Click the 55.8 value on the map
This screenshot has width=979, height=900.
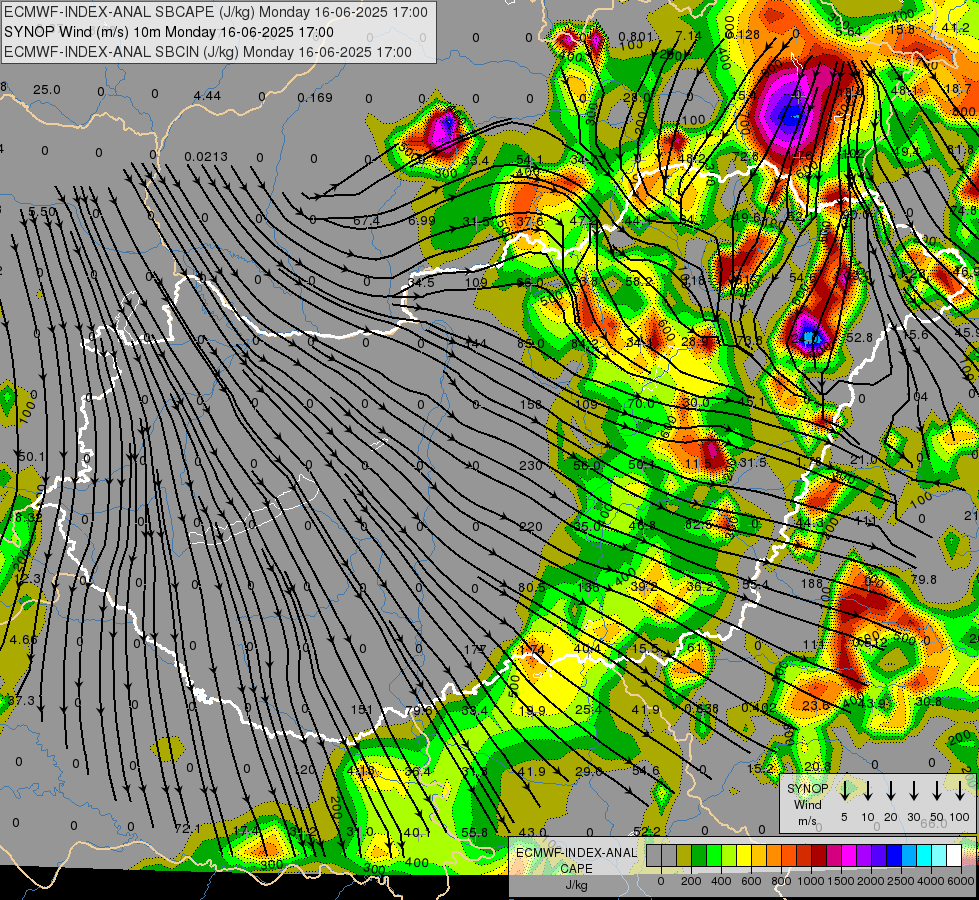[x=475, y=832]
